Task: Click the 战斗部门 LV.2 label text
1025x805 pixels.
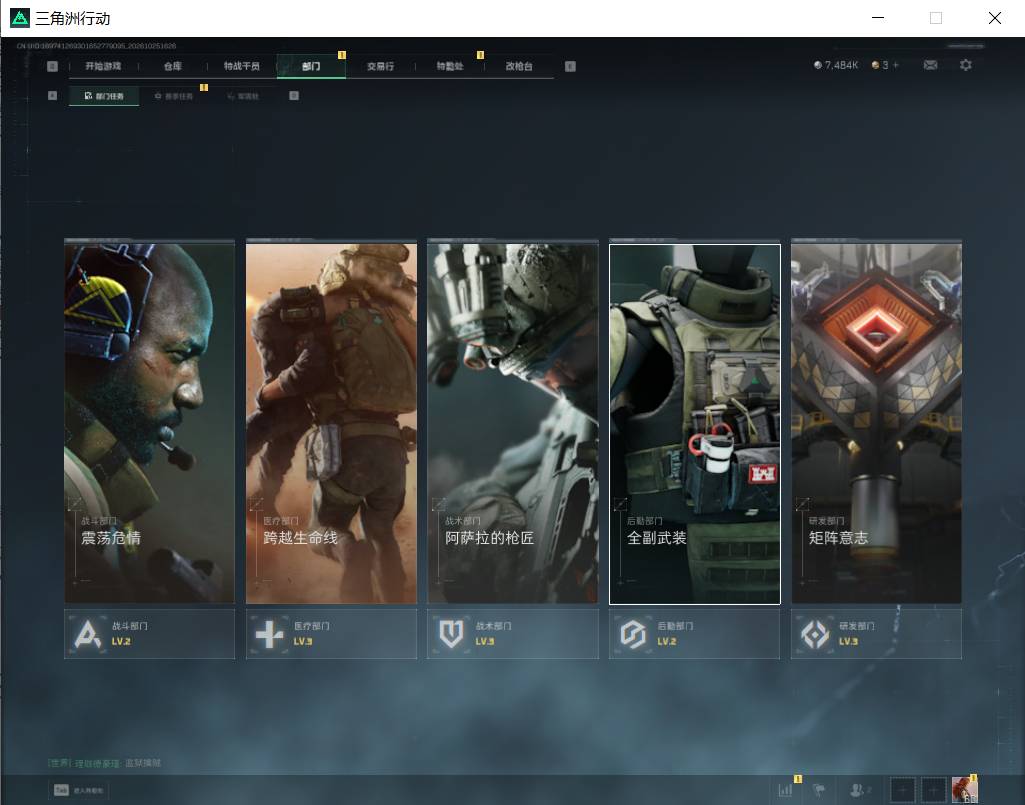Action: pyautogui.click(x=129, y=634)
